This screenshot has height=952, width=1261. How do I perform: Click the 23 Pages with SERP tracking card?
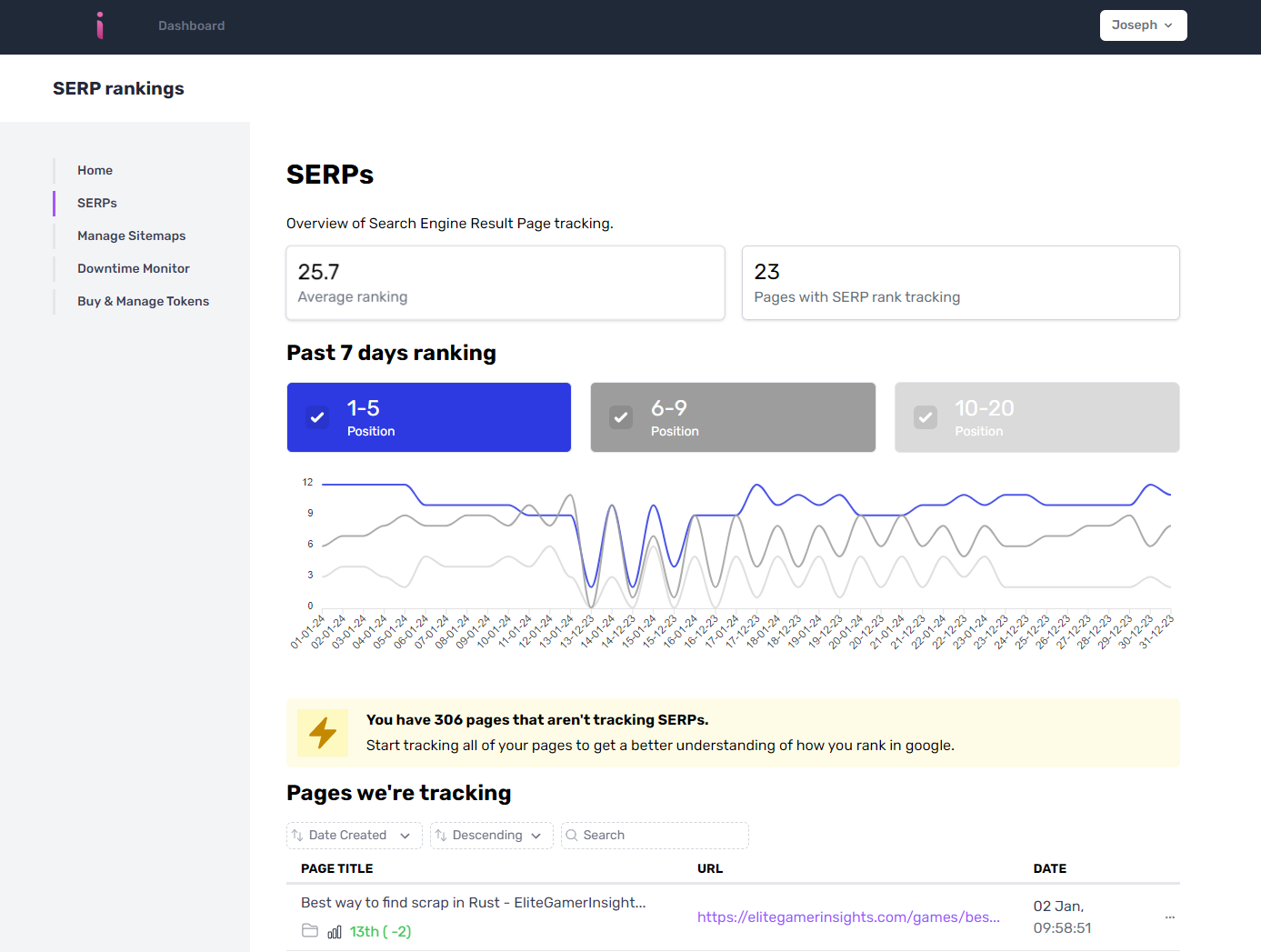tap(960, 283)
